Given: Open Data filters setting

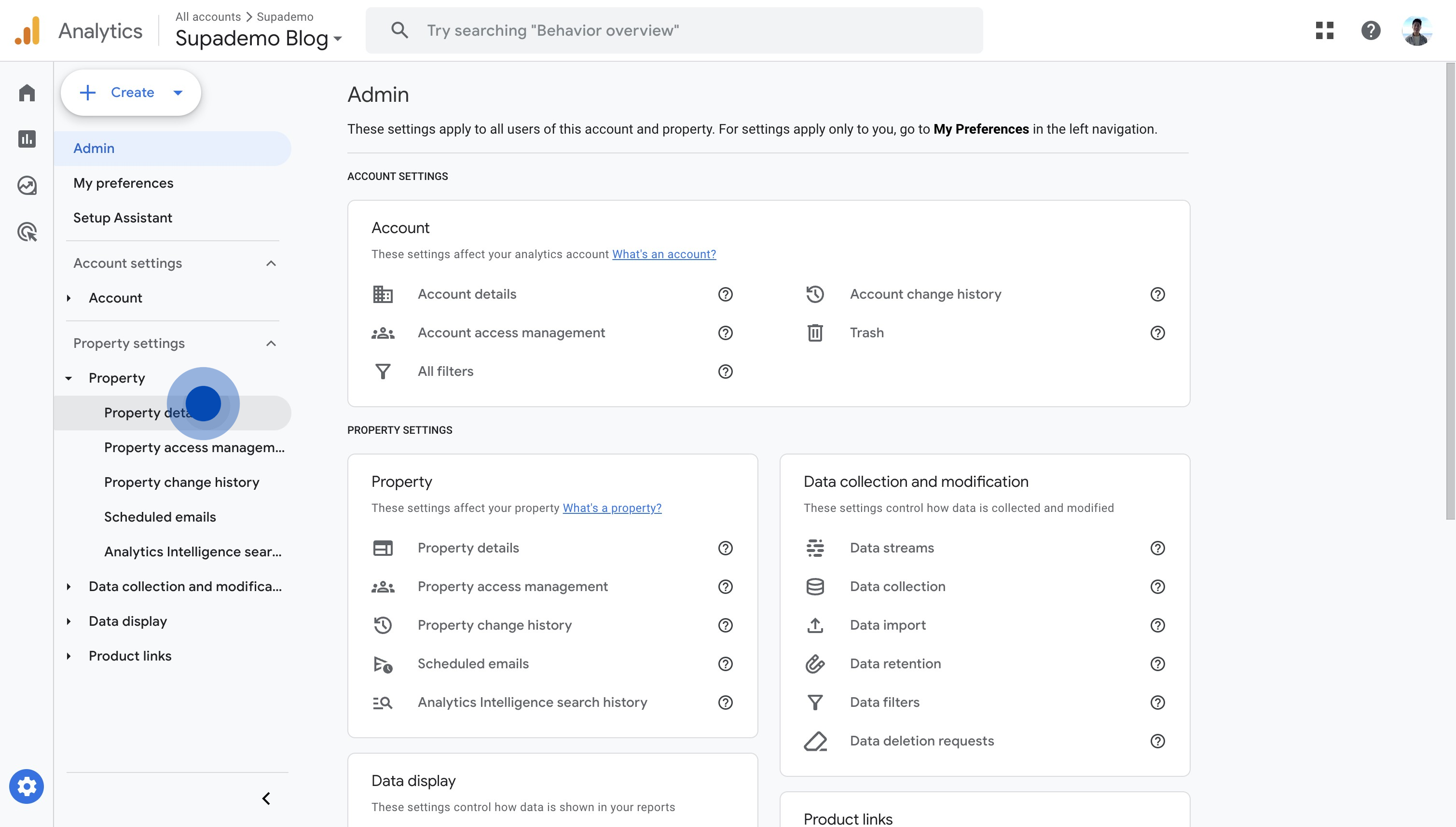Looking at the screenshot, I should [884, 703].
